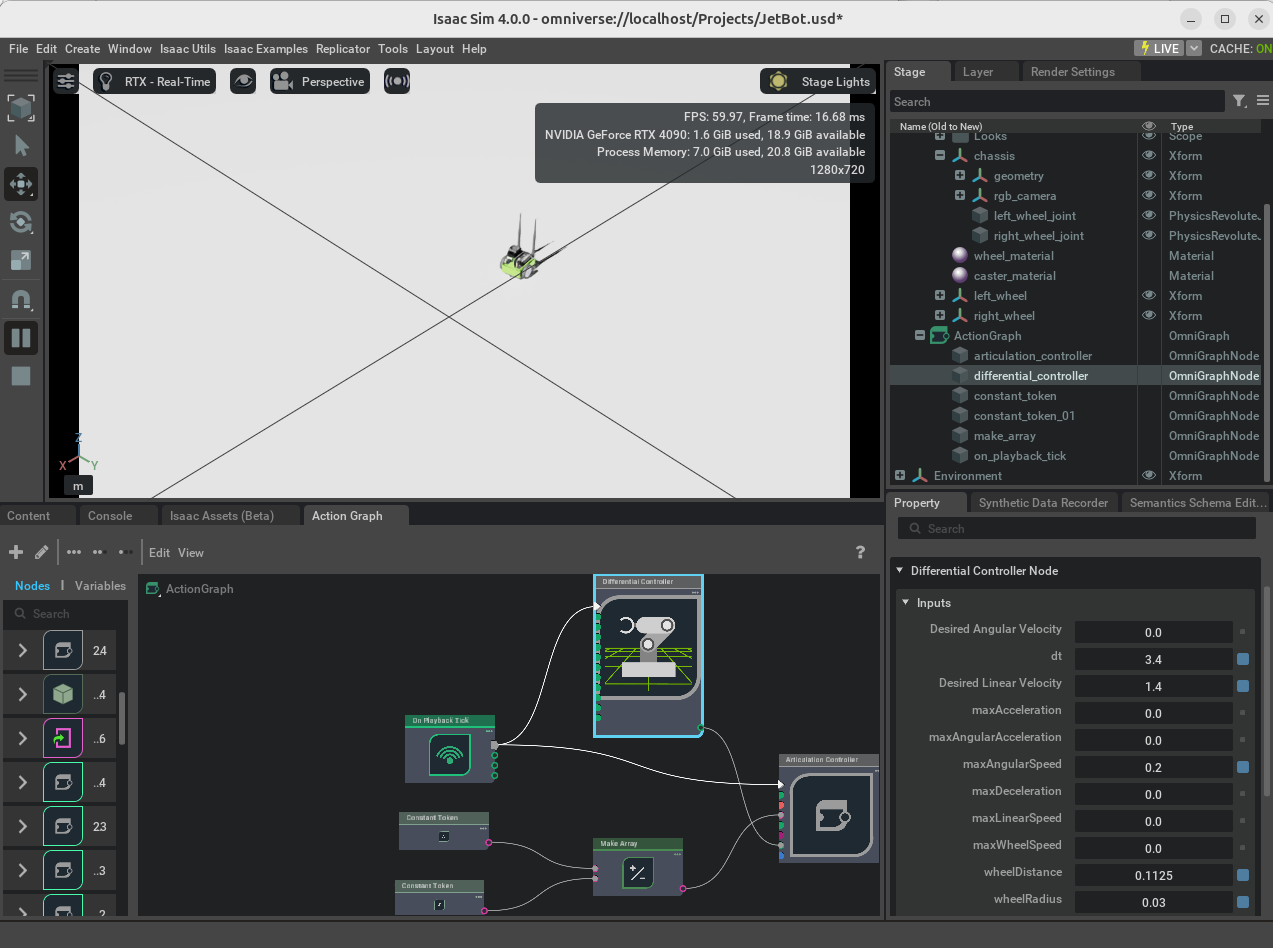The width and height of the screenshot is (1273, 948).
Task: Toggle visibility of chassis prim
Action: coord(1149,156)
